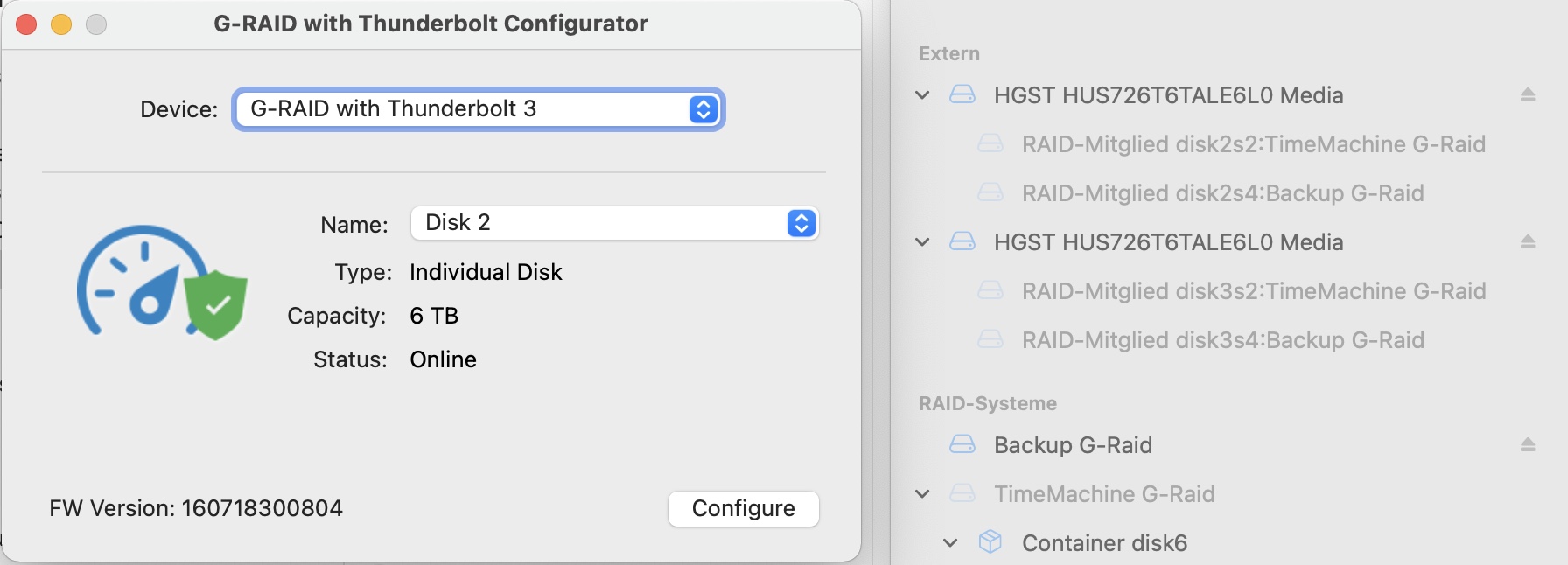Click the disk icon beside RAID-Mitglied disk2s2
The image size is (1568, 565).
[x=990, y=143]
